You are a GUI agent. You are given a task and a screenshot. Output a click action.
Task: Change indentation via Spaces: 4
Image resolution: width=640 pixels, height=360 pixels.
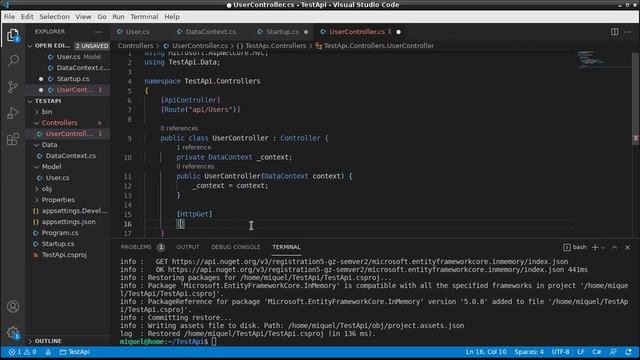pyautogui.click(x=529, y=352)
